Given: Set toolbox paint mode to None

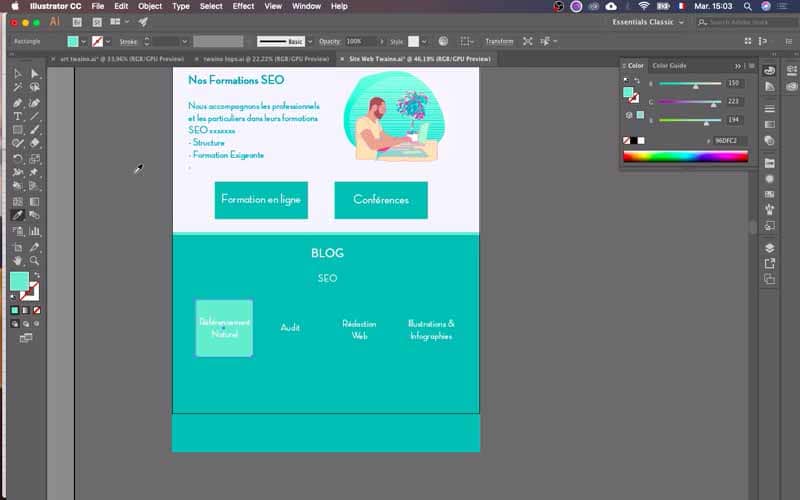Looking at the screenshot, I should [37, 310].
